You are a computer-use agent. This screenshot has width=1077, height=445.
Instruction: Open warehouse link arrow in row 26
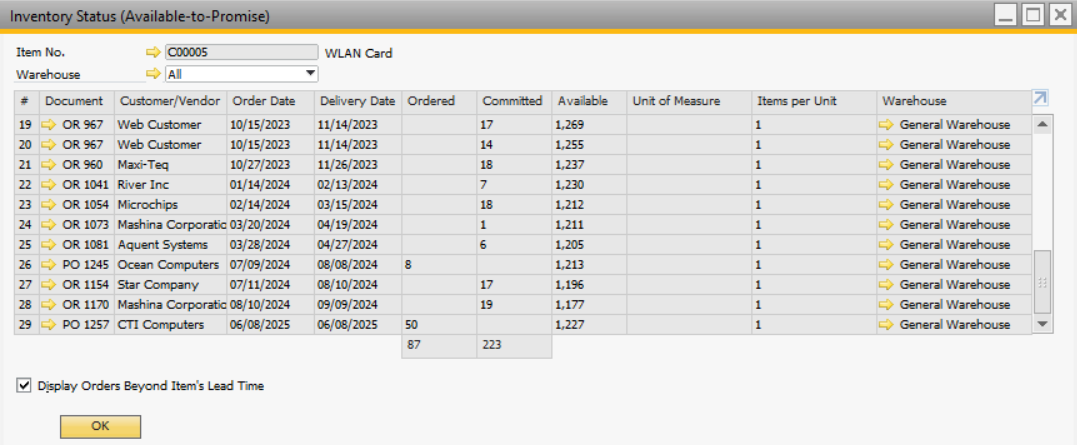pos(887,264)
